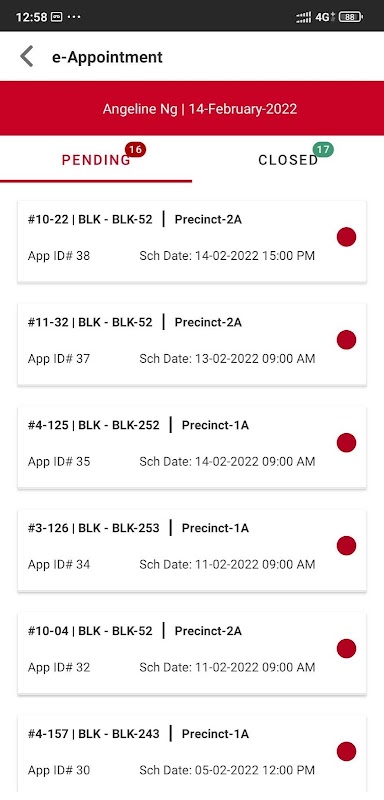Open appointment #10-22 BLK-52 card
Viewport: 384px width, 800px height.
tap(192, 241)
